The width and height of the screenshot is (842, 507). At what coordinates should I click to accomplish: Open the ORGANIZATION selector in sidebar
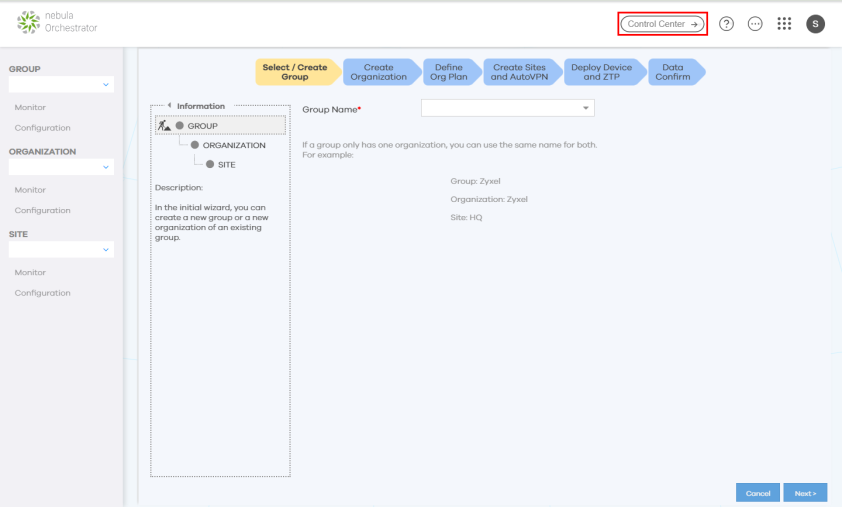pyautogui.click(x=61, y=168)
